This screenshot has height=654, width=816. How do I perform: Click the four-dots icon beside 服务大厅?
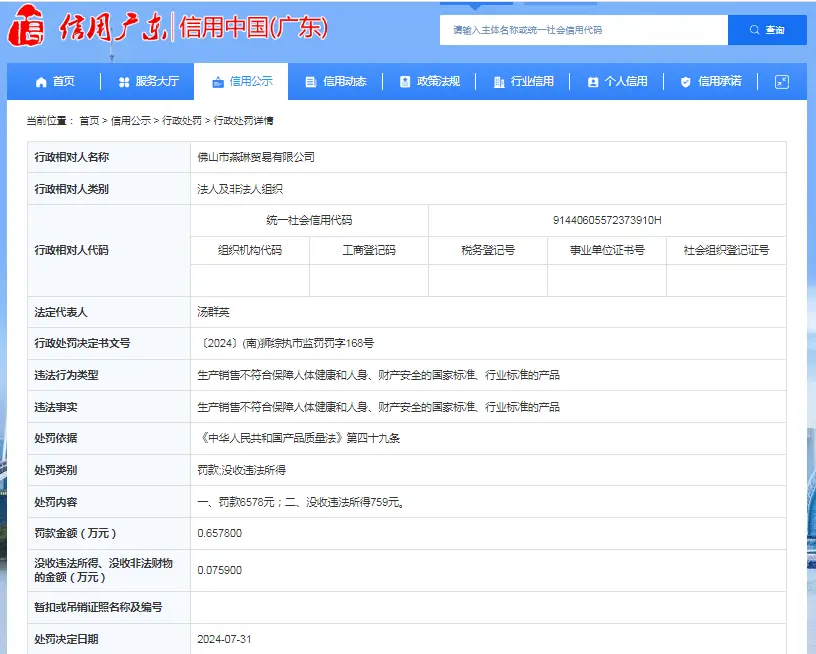[124, 82]
